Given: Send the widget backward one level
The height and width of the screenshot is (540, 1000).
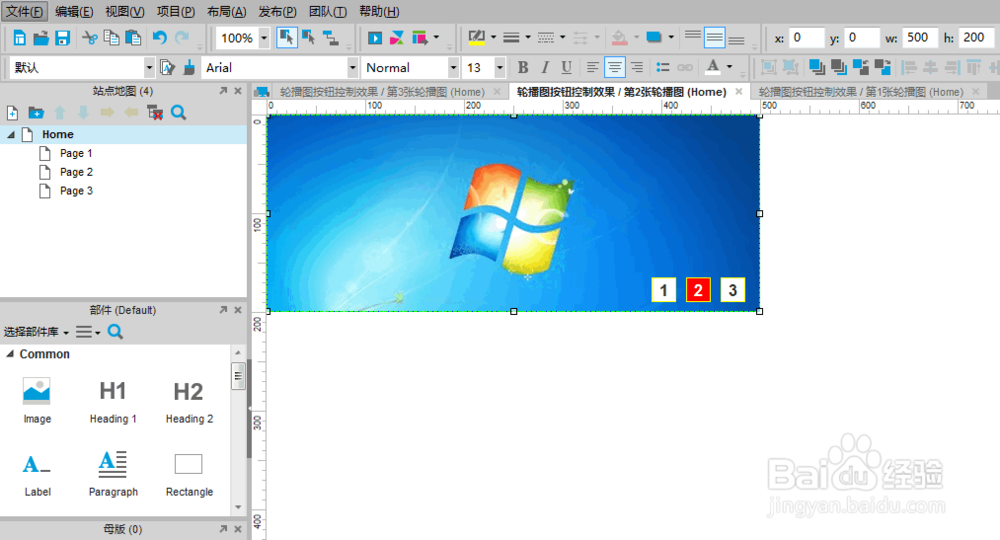Looking at the screenshot, I should (883, 67).
